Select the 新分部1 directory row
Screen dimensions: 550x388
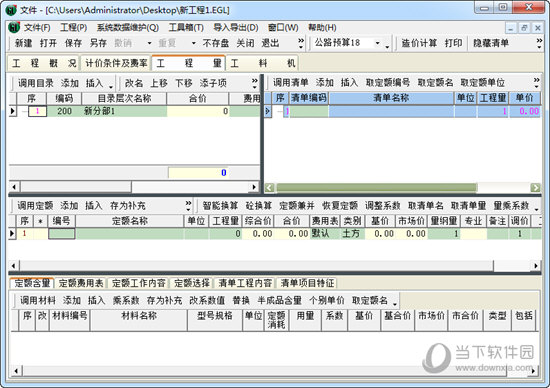click(x=135, y=111)
